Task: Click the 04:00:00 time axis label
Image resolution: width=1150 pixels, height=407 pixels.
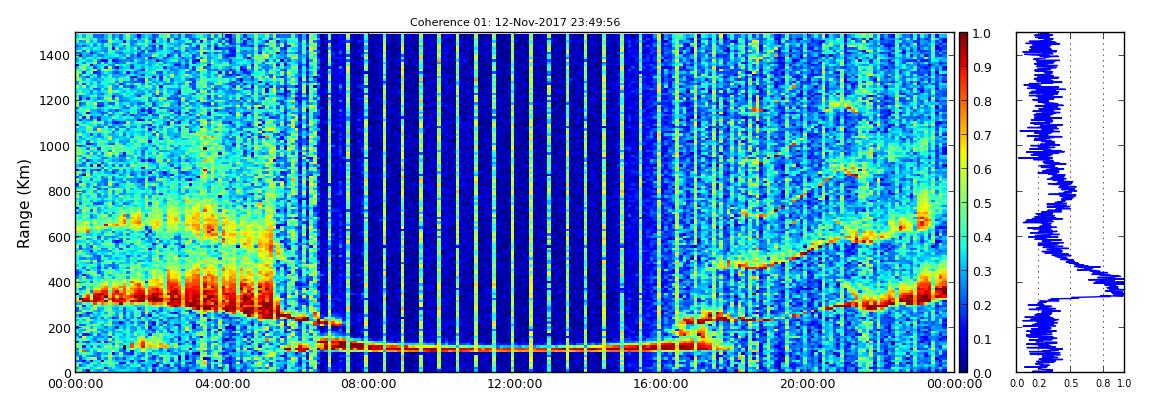Action: (221, 384)
